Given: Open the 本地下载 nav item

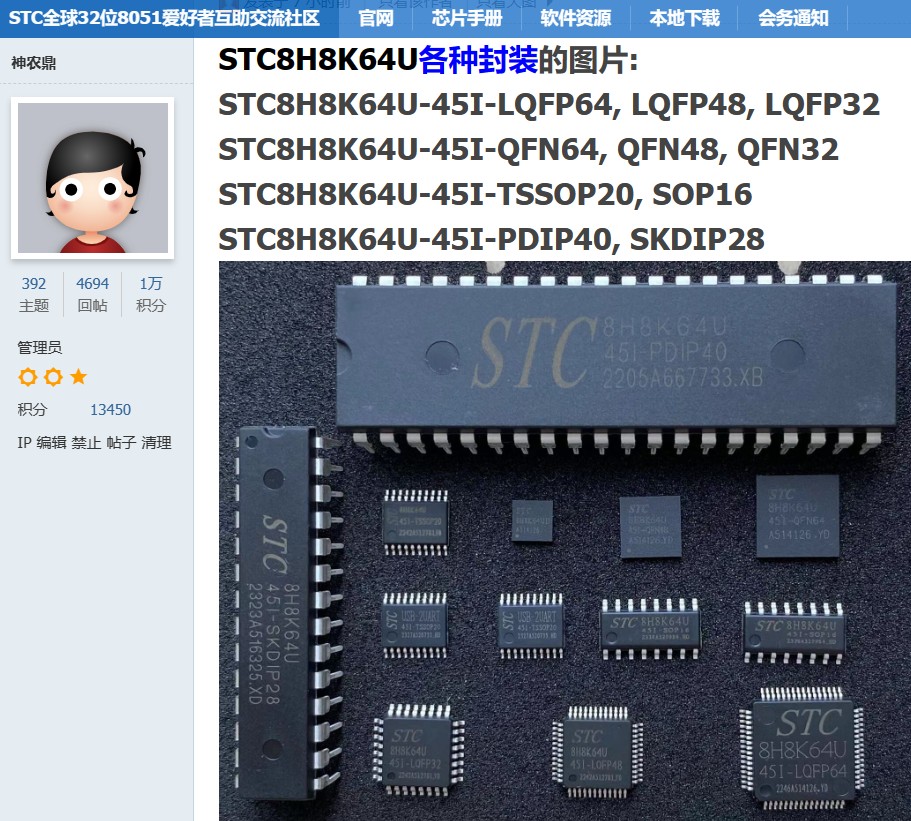Looking at the screenshot, I should pyautogui.click(x=684, y=18).
